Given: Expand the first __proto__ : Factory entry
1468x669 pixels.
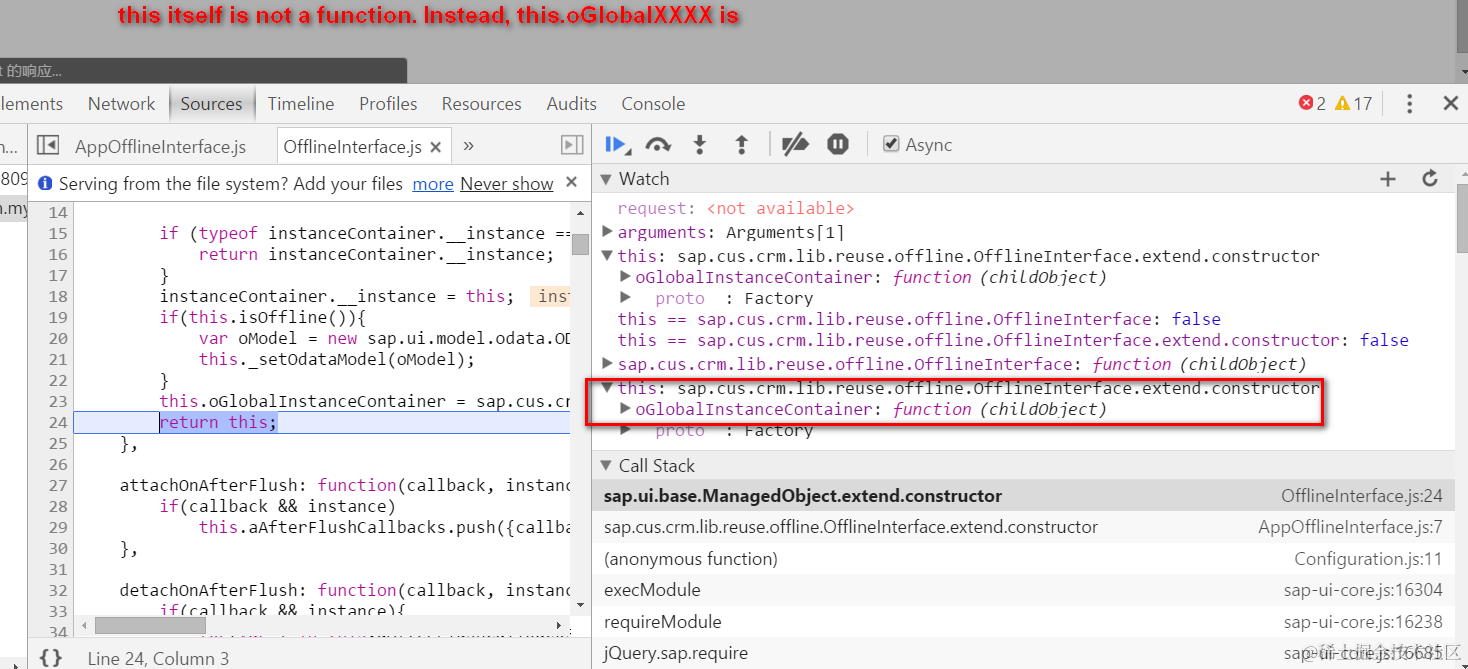Looking at the screenshot, I should coord(626,298).
